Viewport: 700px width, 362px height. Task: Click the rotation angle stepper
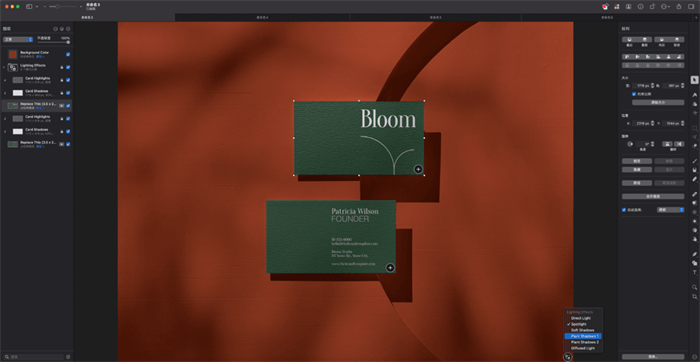[x=652, y=144]
